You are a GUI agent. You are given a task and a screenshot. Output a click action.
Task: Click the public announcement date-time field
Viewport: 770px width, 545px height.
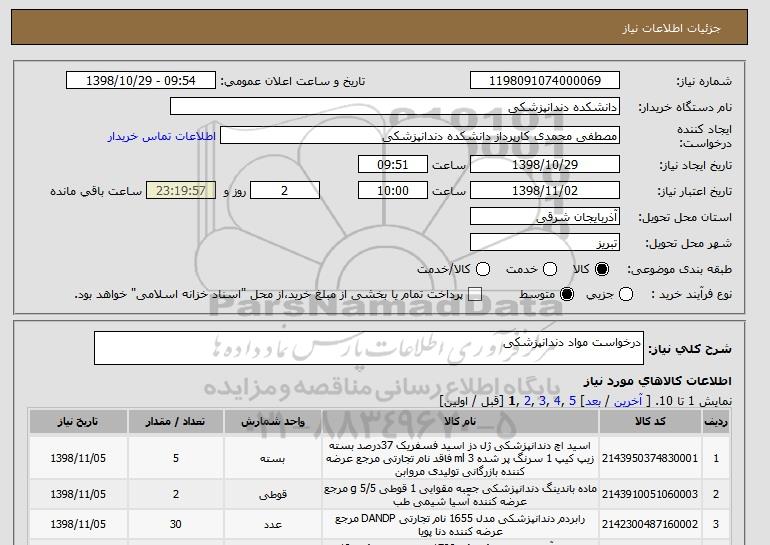[x=141, y=81]
